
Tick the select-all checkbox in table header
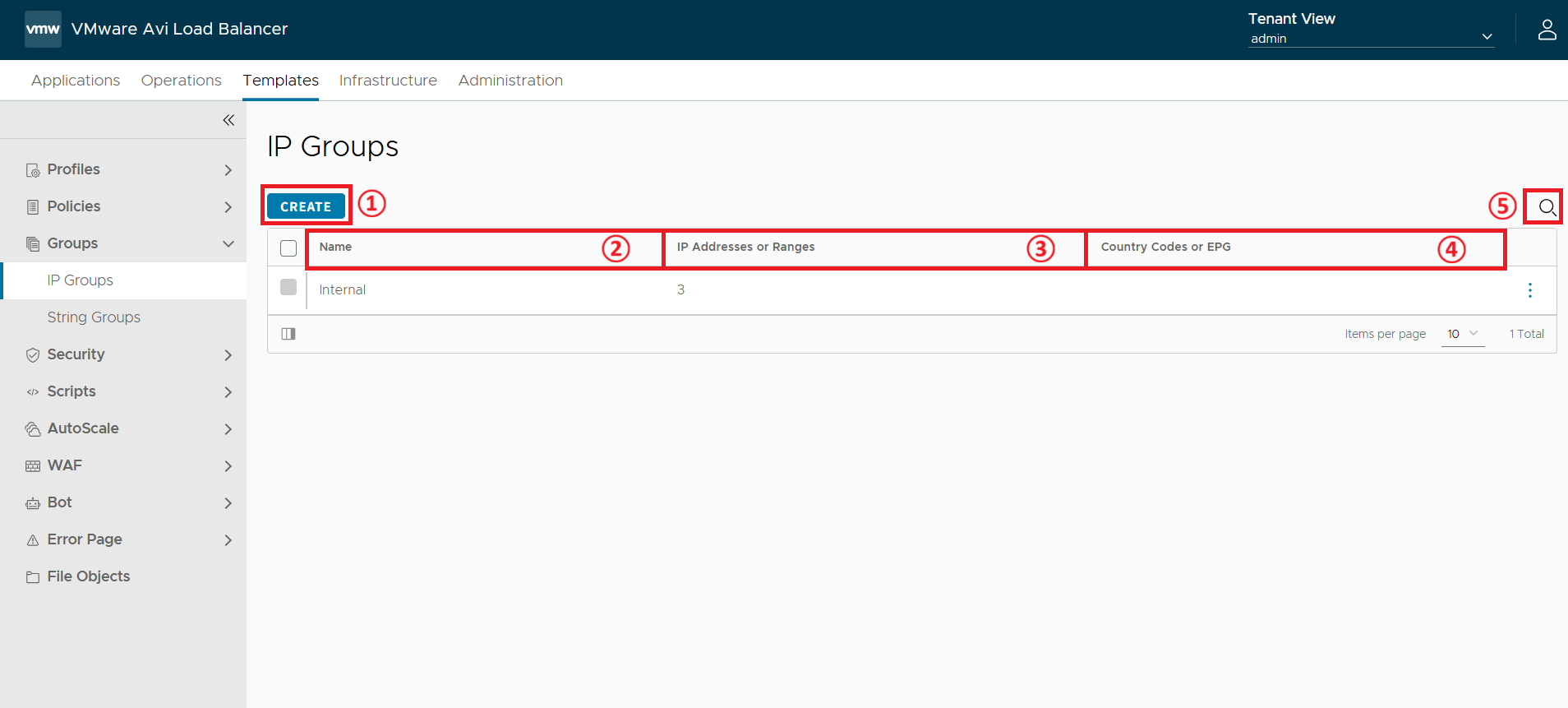[288, 248]
